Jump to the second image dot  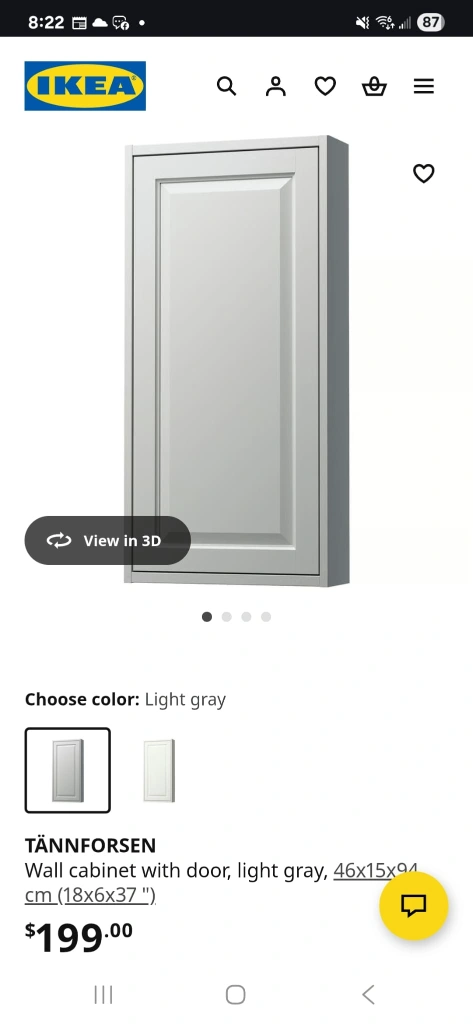click(227, 616)
